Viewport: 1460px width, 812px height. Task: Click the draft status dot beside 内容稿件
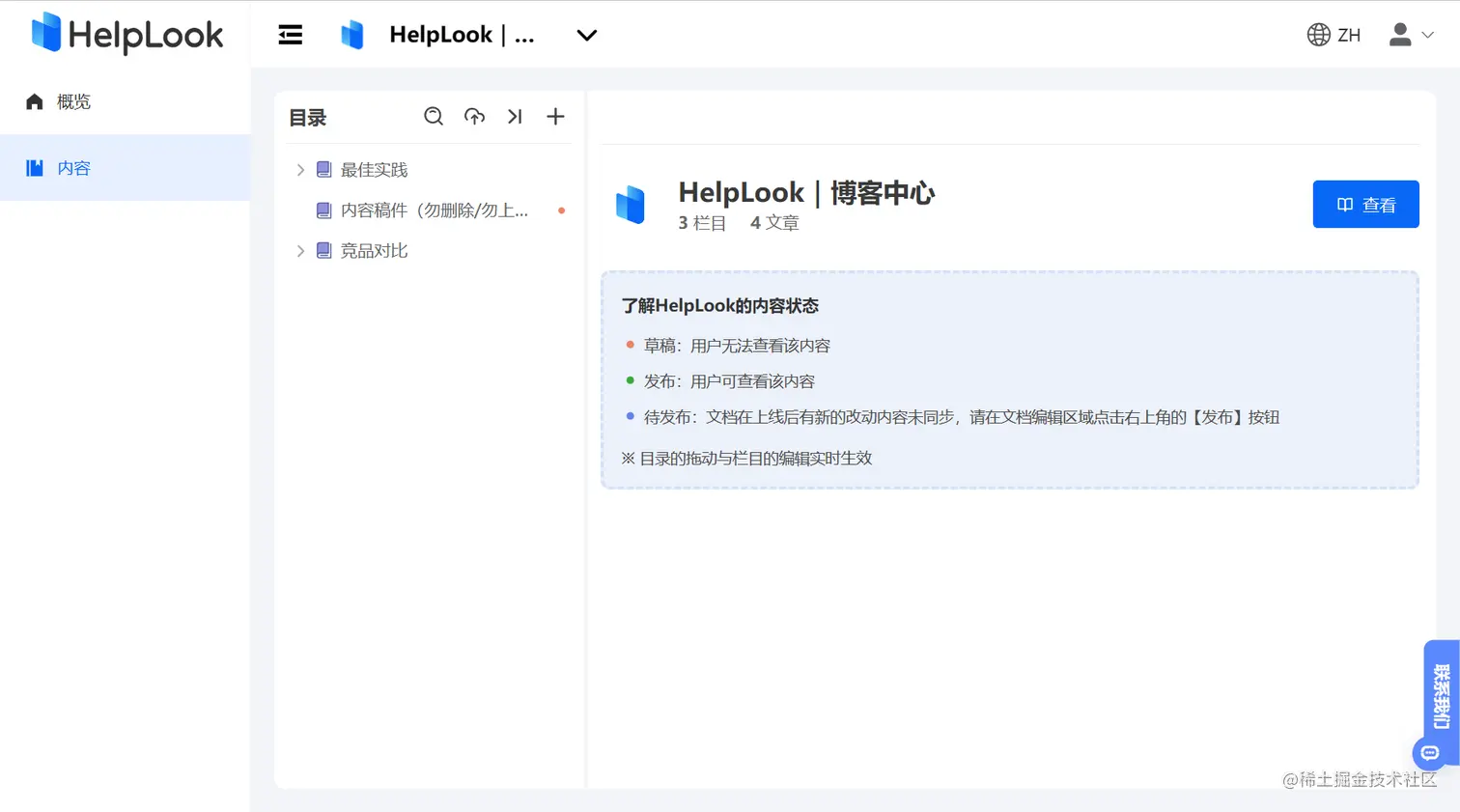coord(561,210)
